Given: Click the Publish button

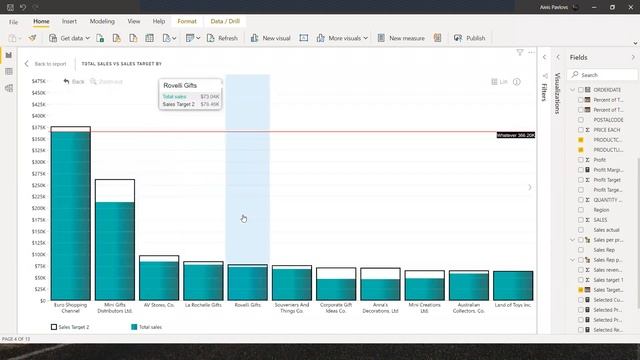Looking at the screenshot, I should coord(469,38).
